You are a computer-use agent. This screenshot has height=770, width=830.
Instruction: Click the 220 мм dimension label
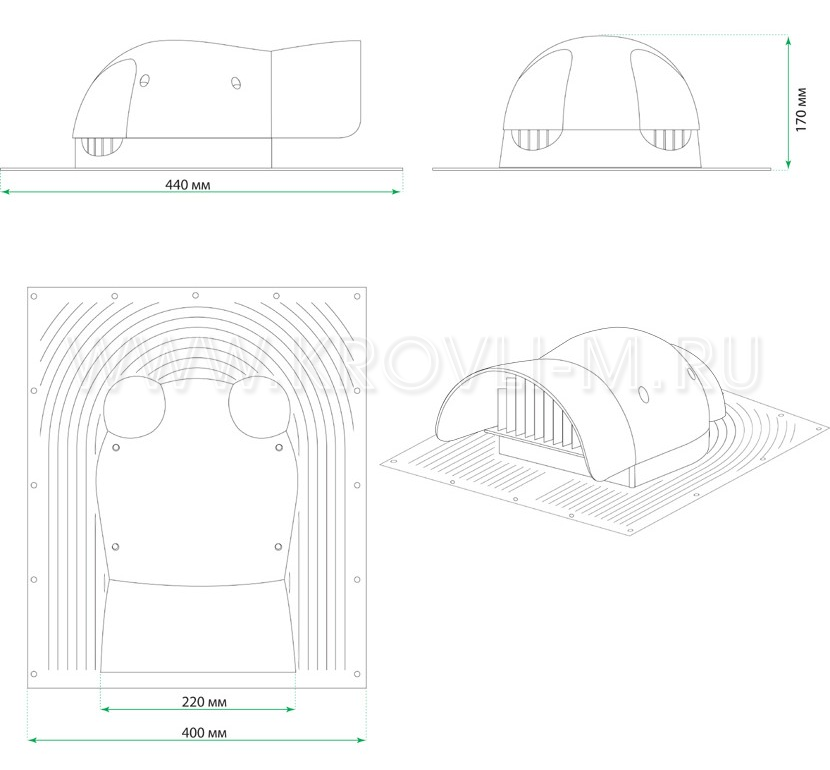tap(204, 702)
